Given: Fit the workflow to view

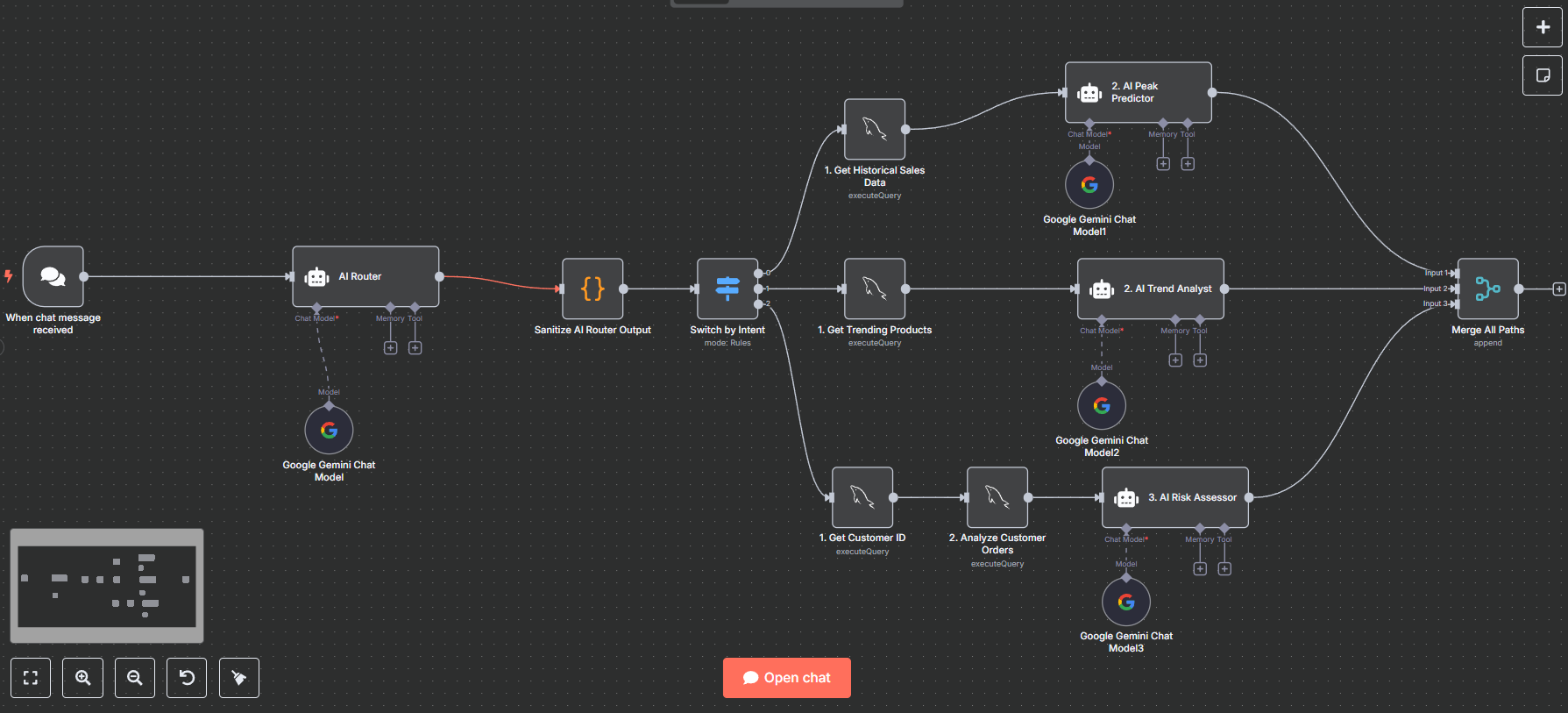Looking at the screenshot, I should tap(31, 678).
